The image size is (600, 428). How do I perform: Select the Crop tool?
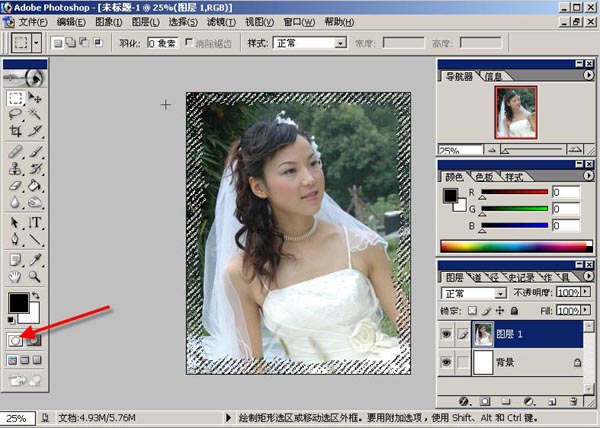pos(15,131)
